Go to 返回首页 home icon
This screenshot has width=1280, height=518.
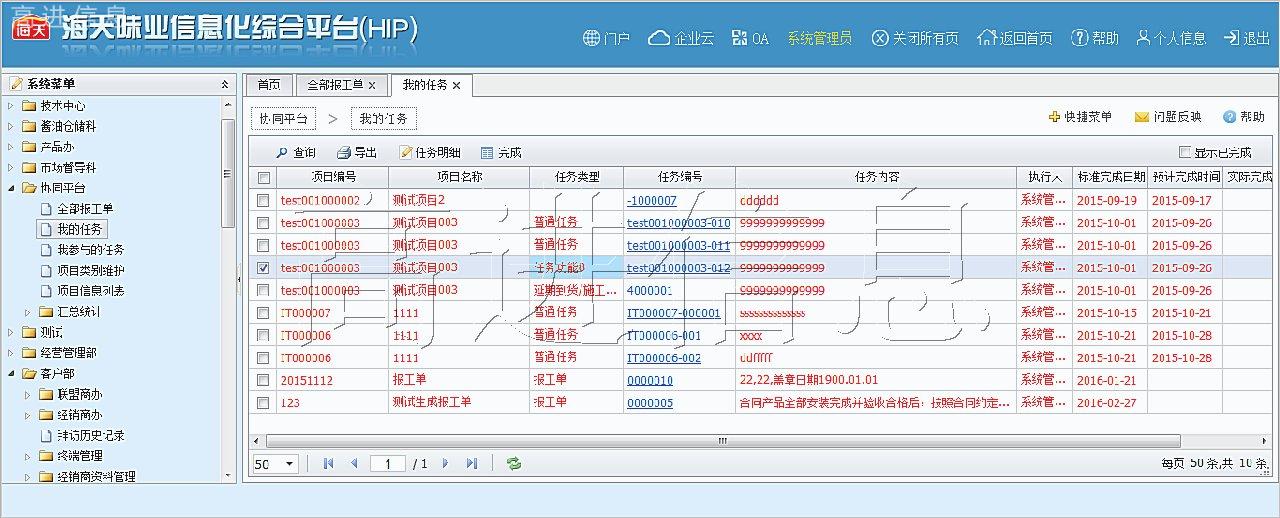click(987, 38)
